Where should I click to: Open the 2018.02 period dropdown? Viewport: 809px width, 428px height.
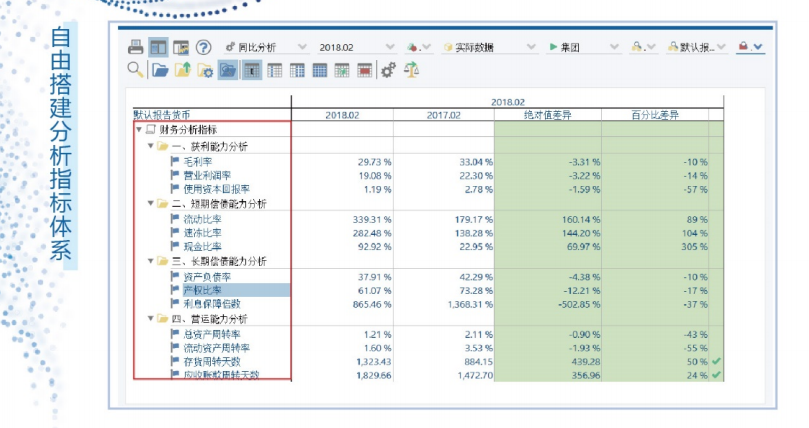(355, 47)
